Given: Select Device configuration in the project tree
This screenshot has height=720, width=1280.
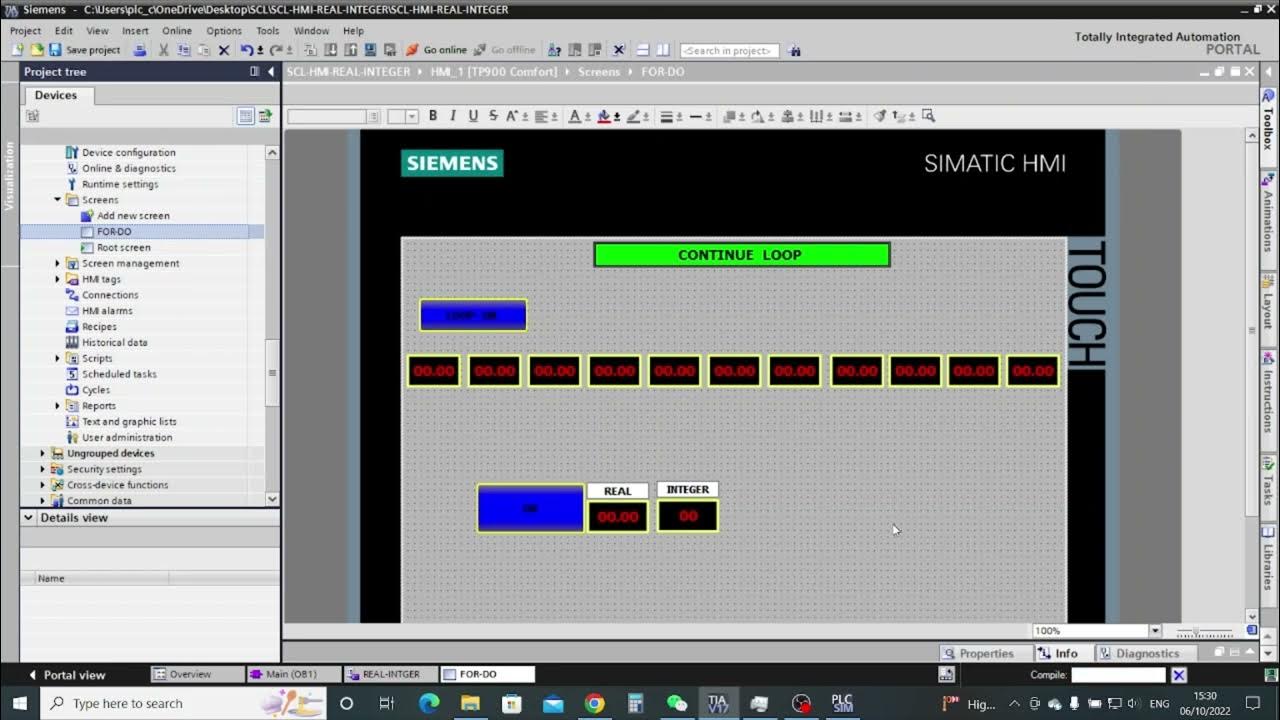Looking at the screenshot, I should 128,153.
